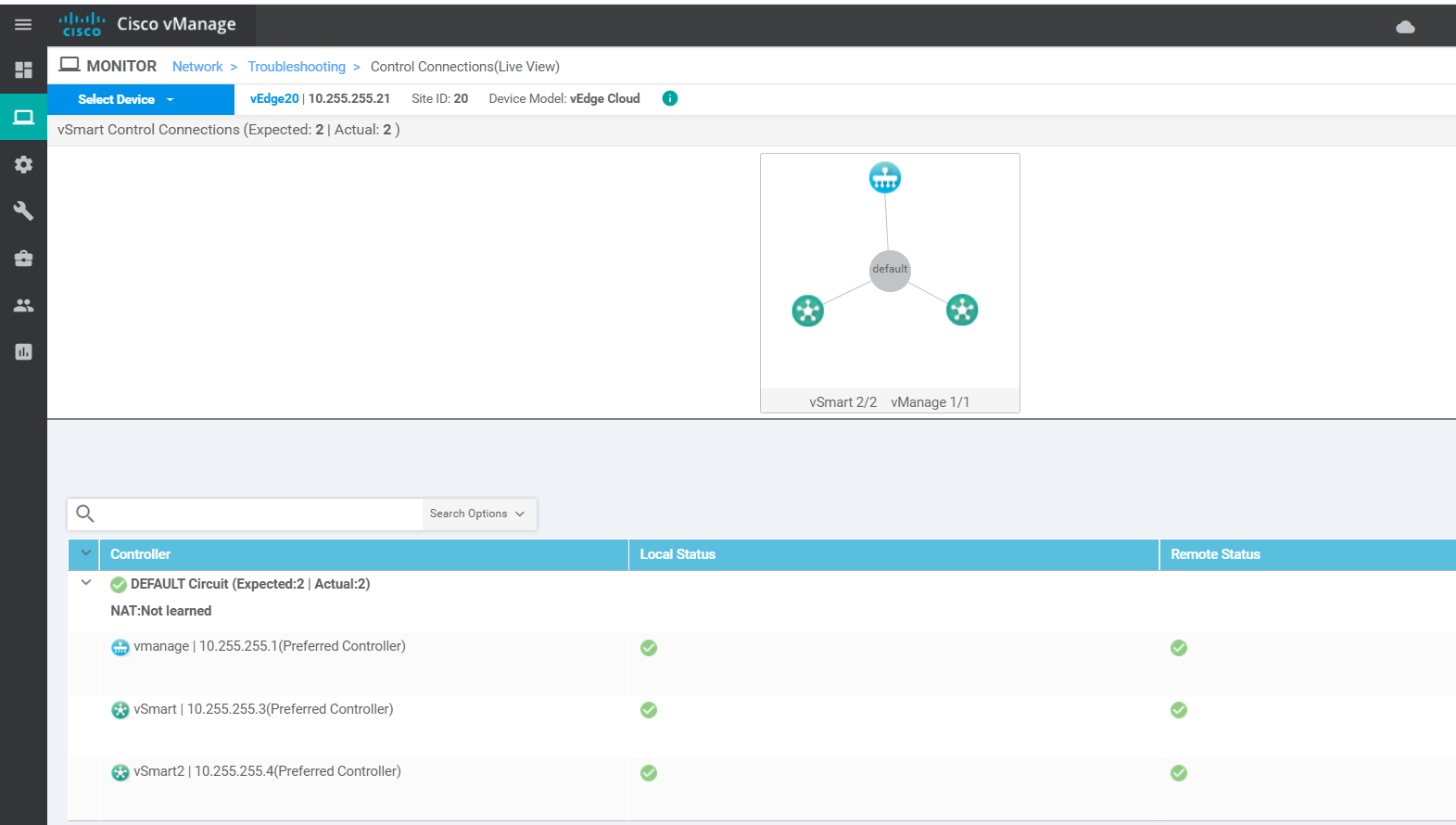Image resolution: width=1456 pixels, height=825 pixels.
Task: Click the vEdge20 device link
Action: tap(274, 98)
